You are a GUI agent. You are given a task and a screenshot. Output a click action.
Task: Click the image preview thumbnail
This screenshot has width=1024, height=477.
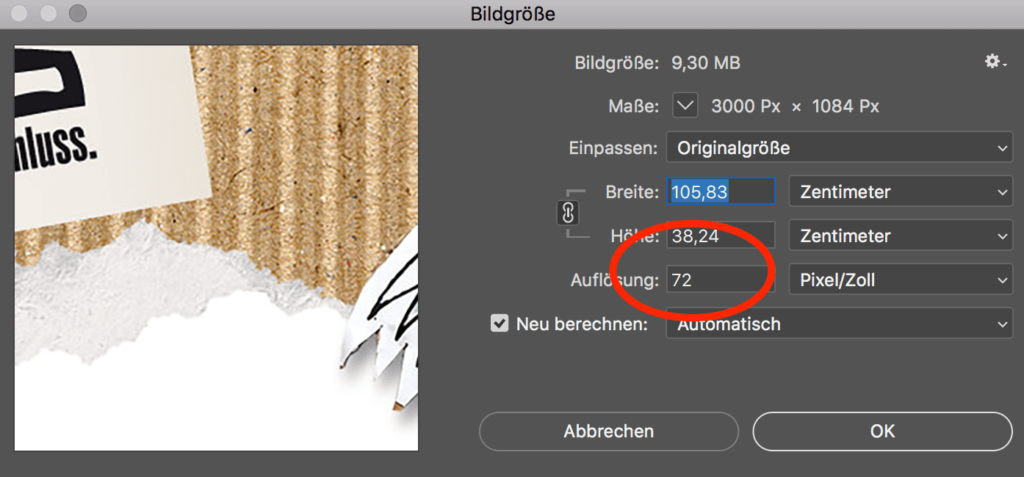(x=216, y=248)
